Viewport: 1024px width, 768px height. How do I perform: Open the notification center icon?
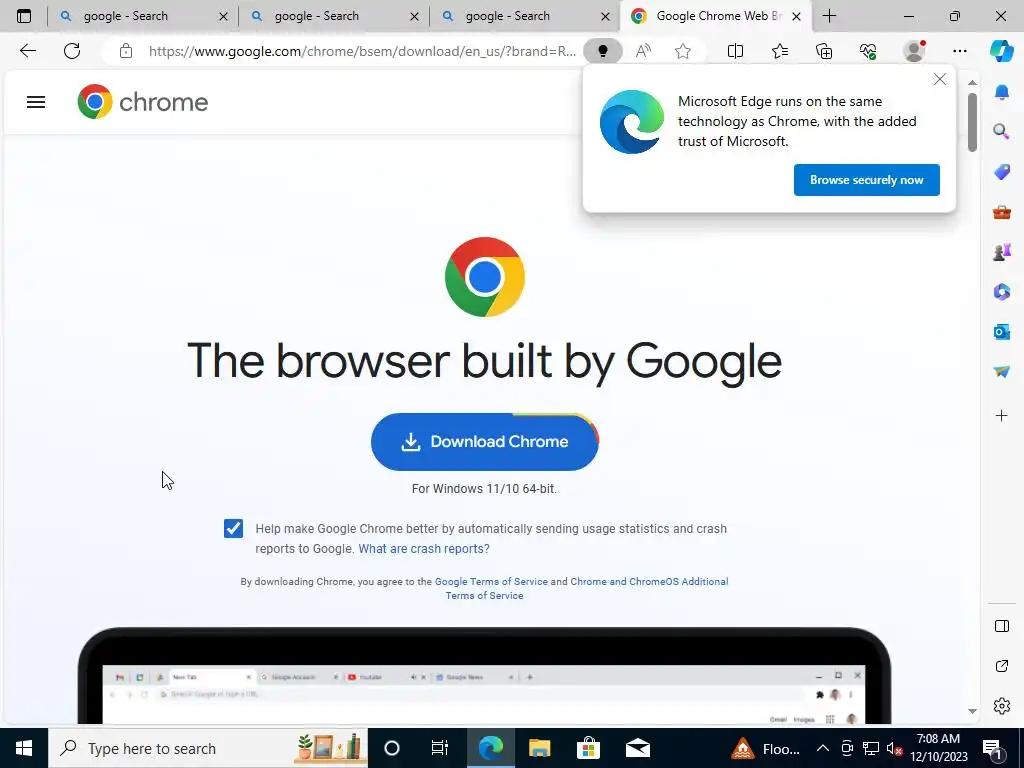pyautogui.click(x=993, y=748)
